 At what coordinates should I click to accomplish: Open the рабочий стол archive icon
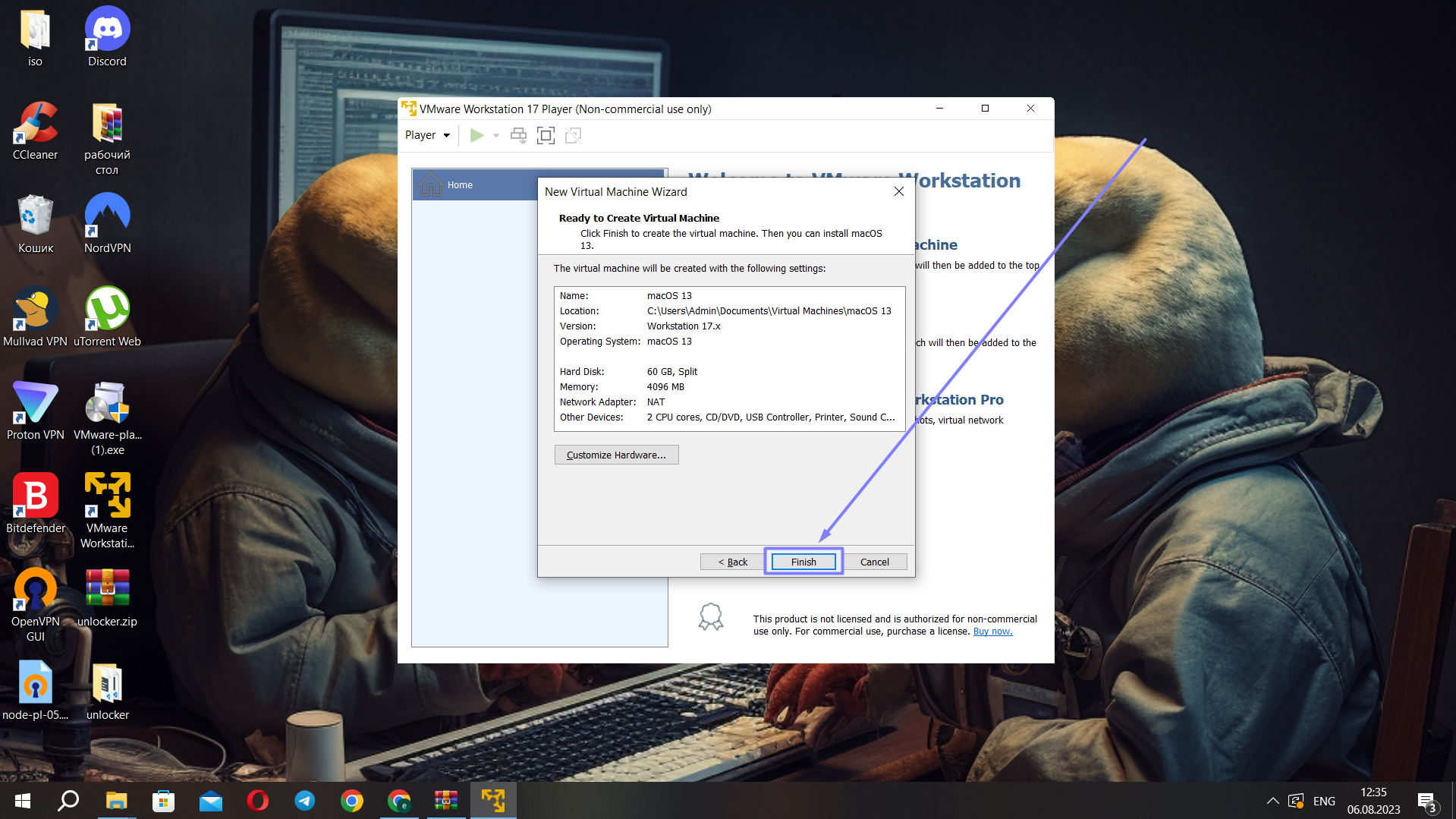107,138
